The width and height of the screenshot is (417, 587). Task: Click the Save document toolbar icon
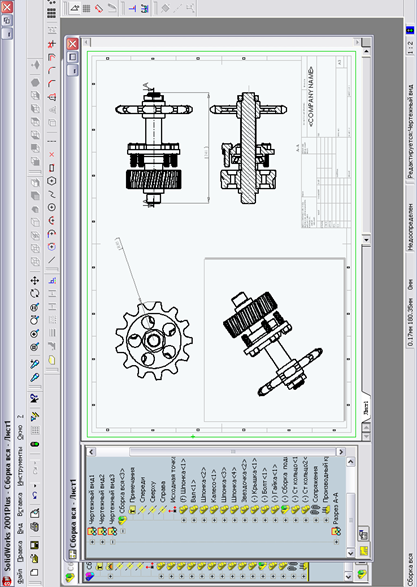(34, 545)
